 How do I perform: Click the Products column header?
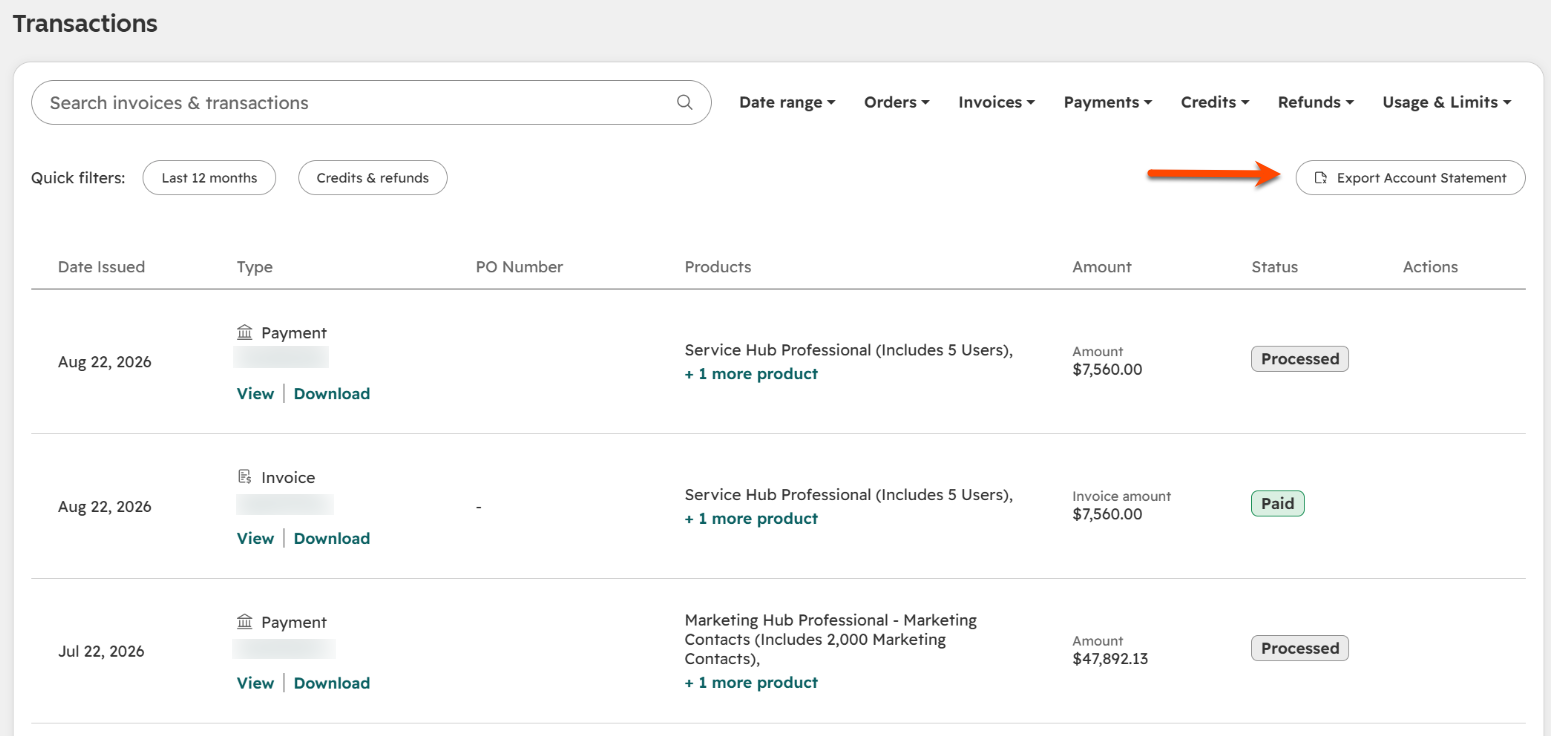[718, 267]
